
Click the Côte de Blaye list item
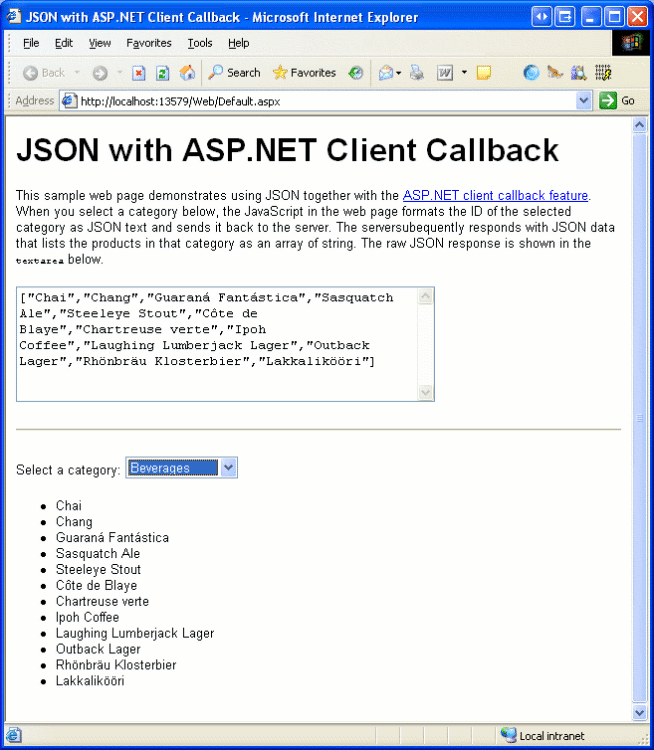click(97, 585)
